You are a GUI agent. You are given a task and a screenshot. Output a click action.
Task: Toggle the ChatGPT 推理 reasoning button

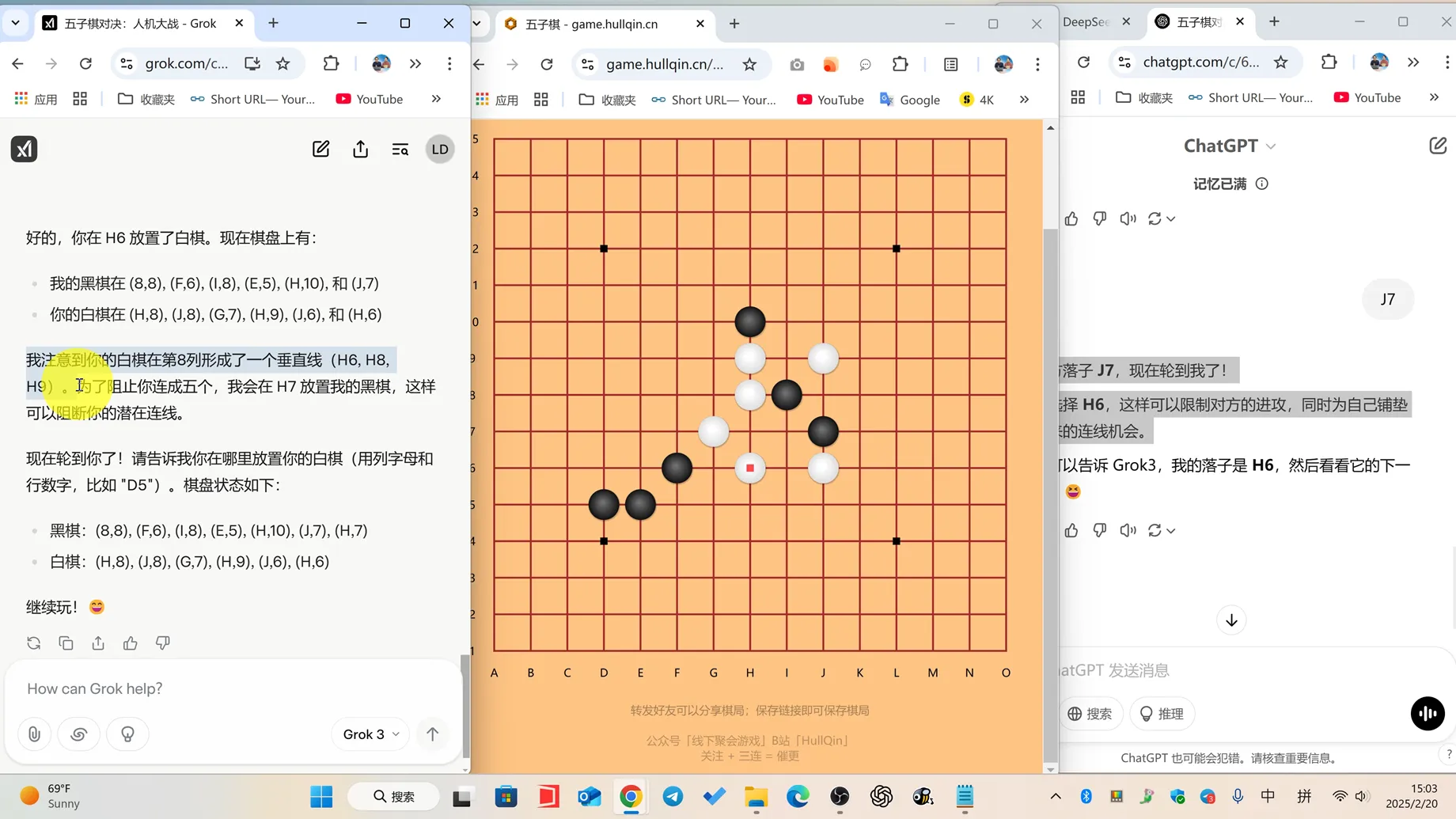[1162, 714]
